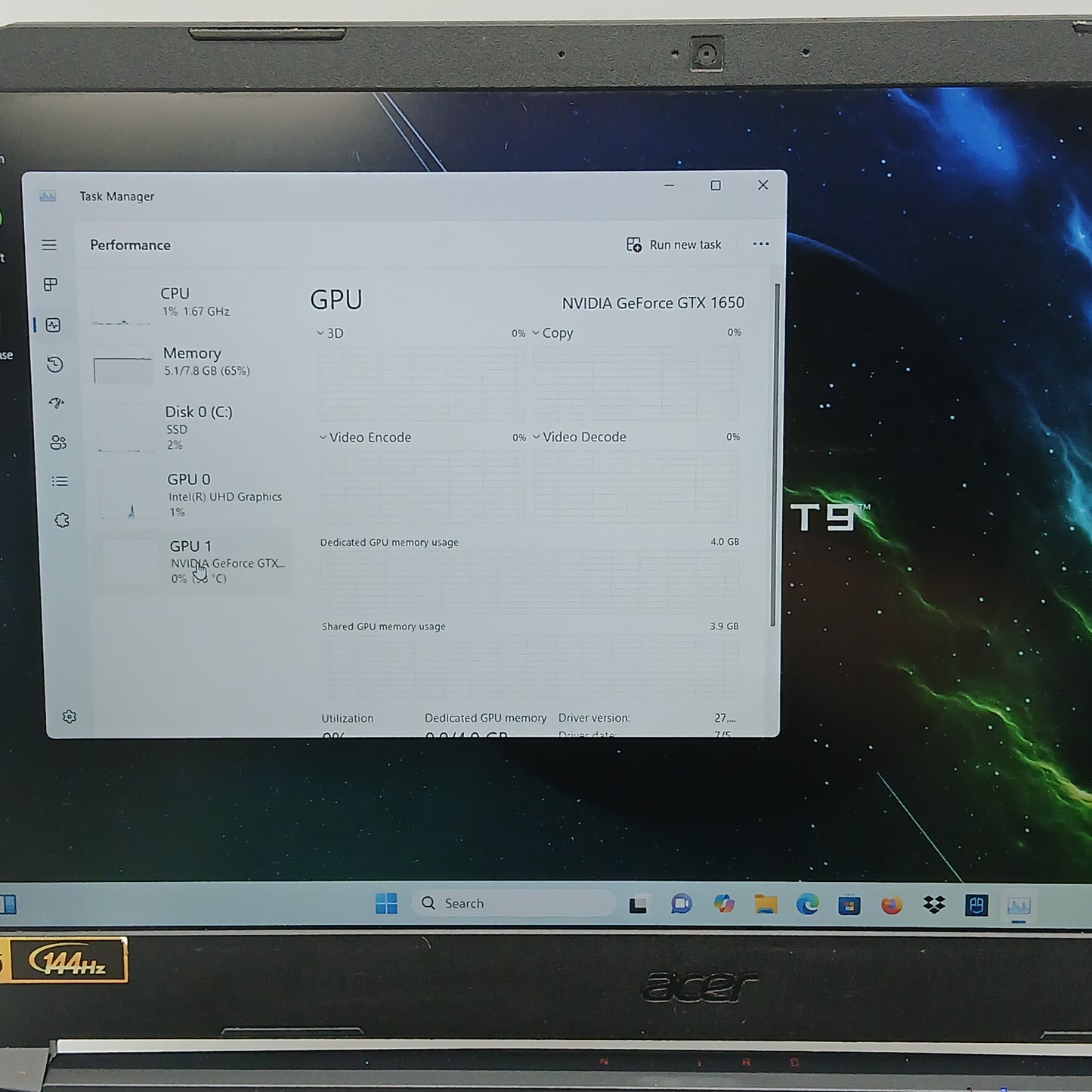Viewport: 1092px width, 1092px height.
Task: Open the Details list sidebar icon
Action: tap(60, 481)
